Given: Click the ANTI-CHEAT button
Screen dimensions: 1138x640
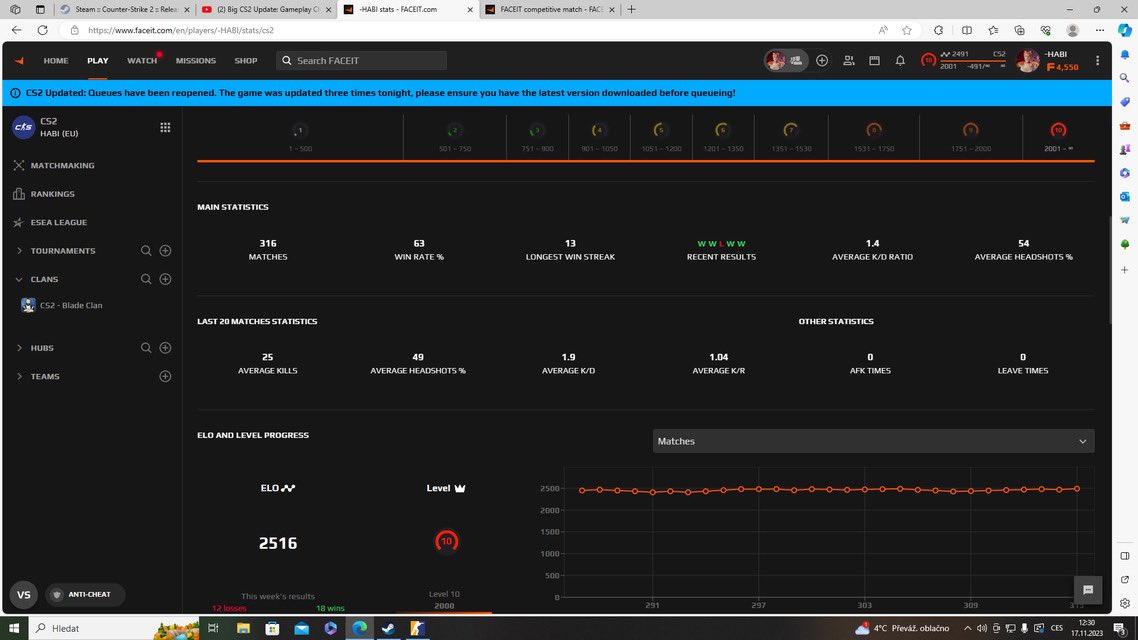Looking at the screenshot, I should pos(85,594).
